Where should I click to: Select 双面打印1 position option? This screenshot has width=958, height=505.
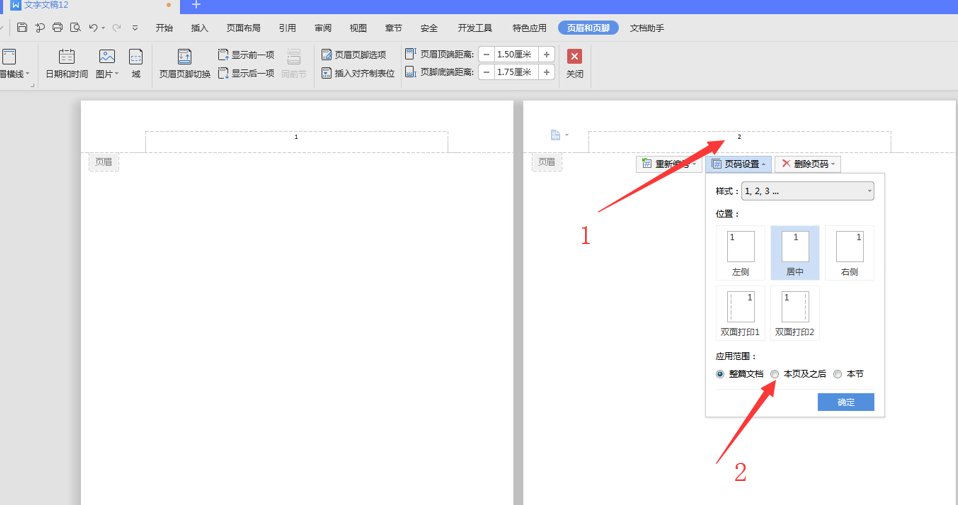tap(740, 313)
